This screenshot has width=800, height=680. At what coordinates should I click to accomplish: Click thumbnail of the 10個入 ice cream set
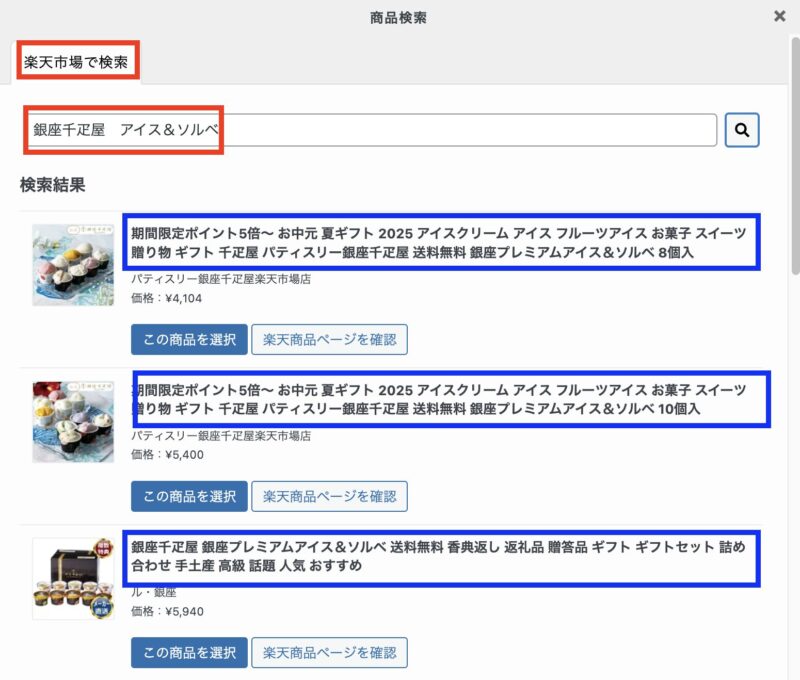pos(73,422)
